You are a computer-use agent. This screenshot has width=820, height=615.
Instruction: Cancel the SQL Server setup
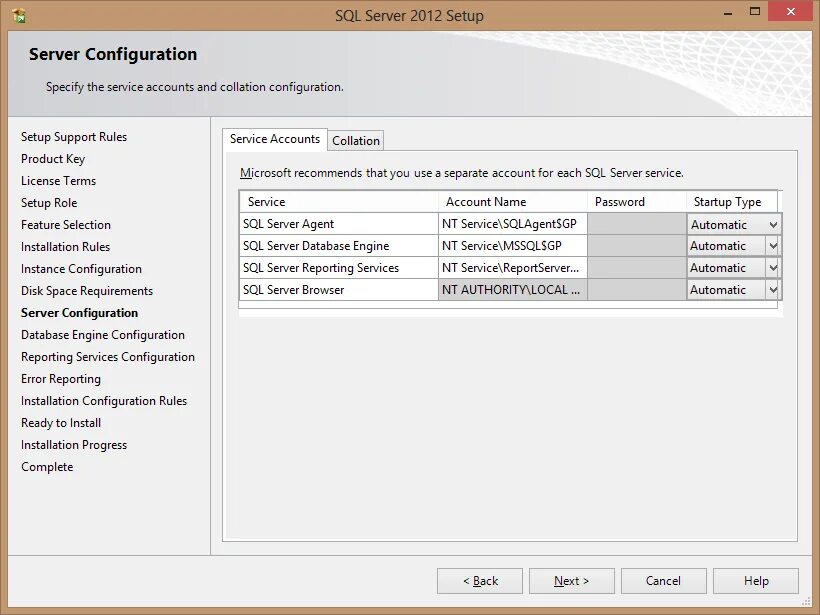point(664,580)
